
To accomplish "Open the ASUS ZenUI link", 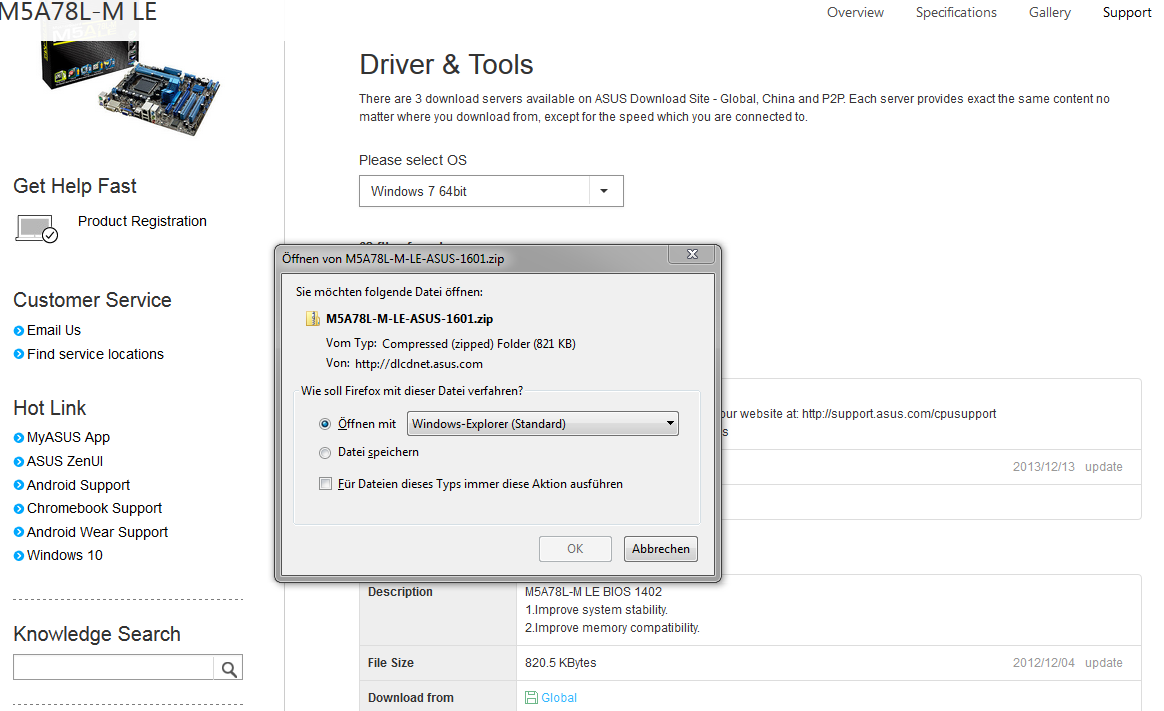I will click(x=65, y=462).
